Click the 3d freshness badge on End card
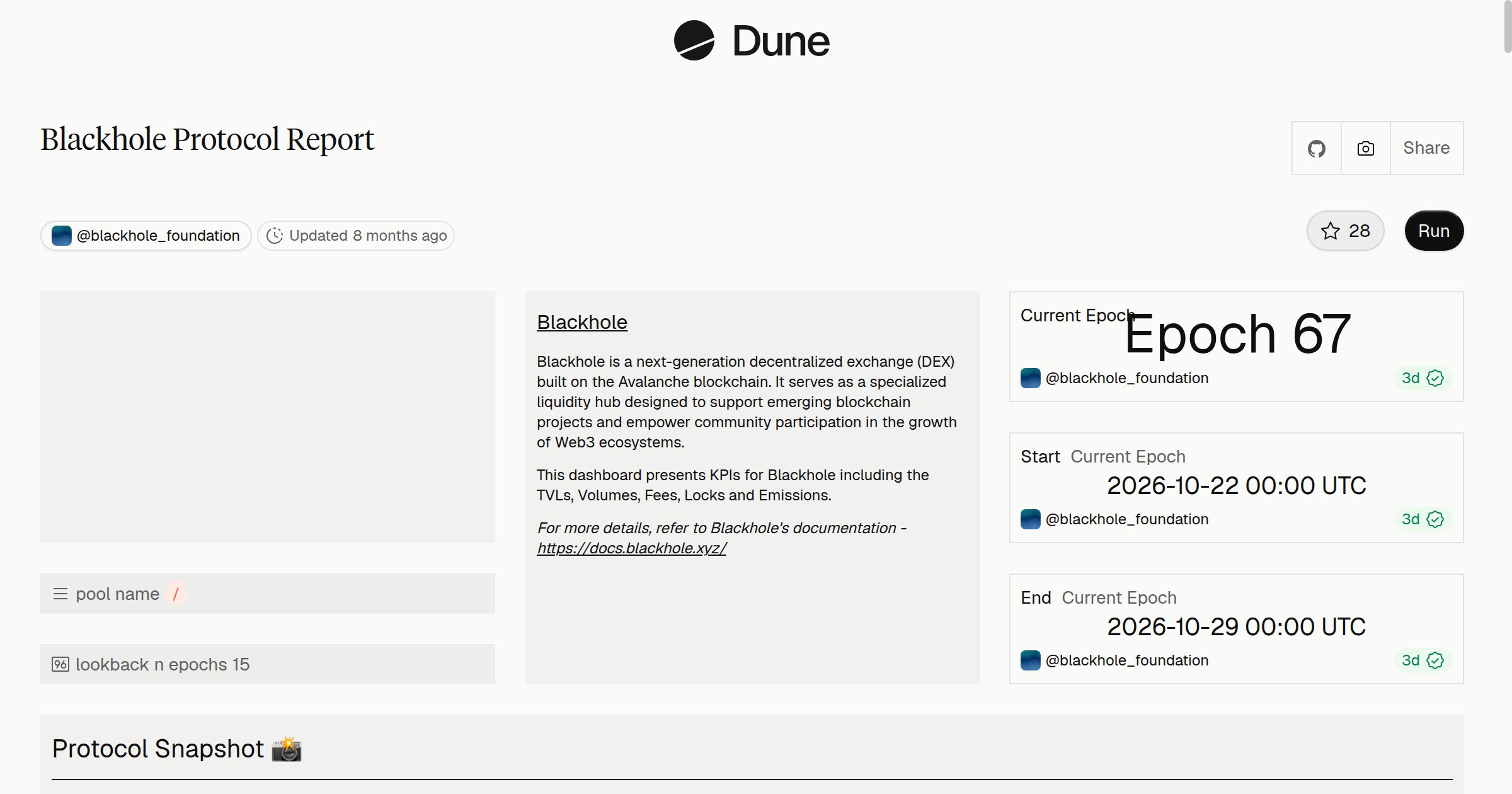Image resolution: width=1512 pixels, height=794 pixels. click(1423, 660)
